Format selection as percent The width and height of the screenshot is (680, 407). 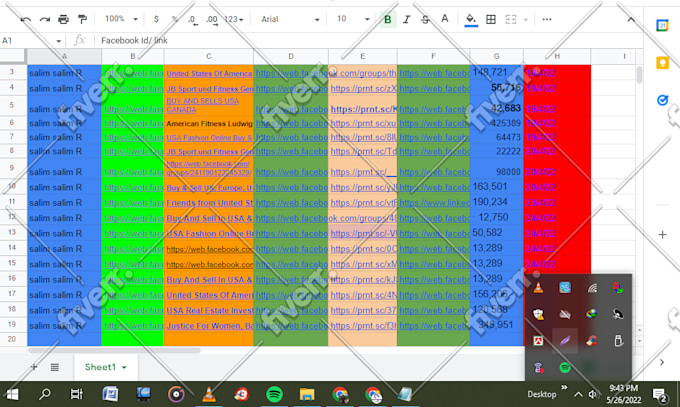[x=175, y=19]
